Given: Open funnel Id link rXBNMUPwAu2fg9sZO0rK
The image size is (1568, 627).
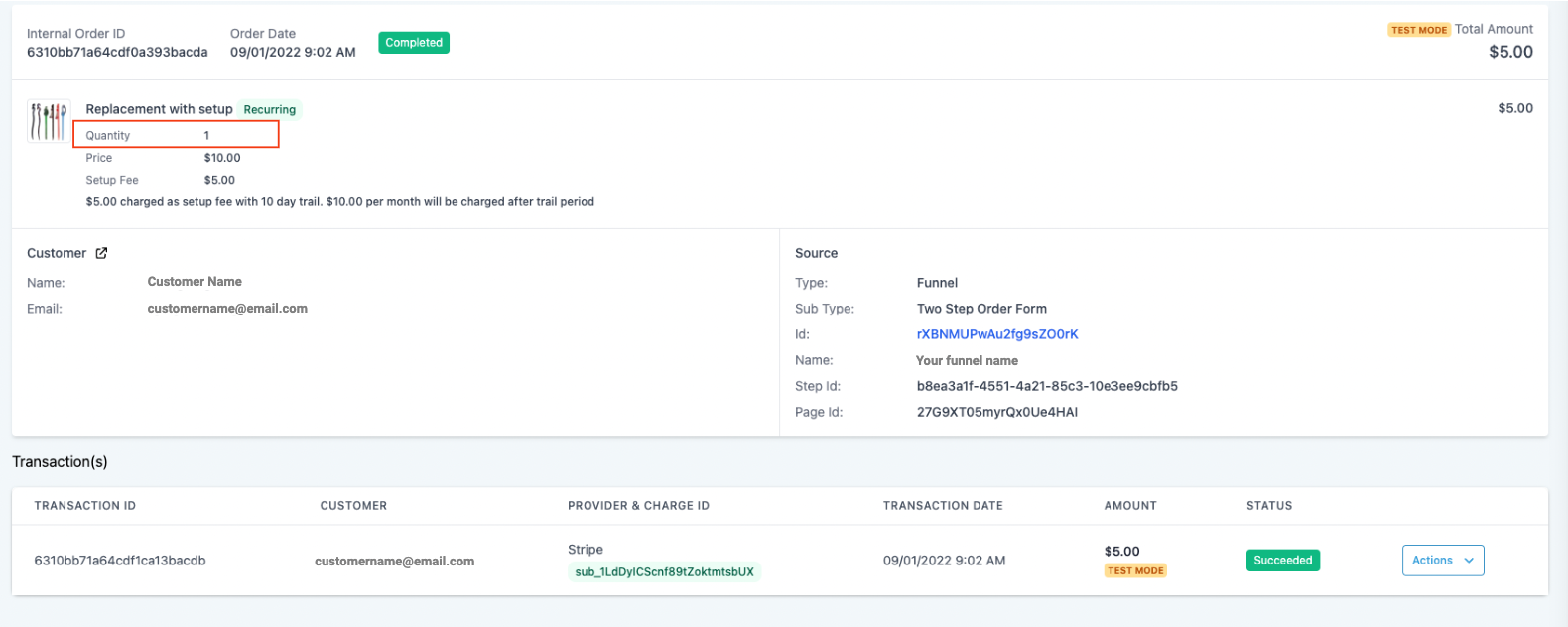Looking at the screenshot, I should [x=997, y=334].
